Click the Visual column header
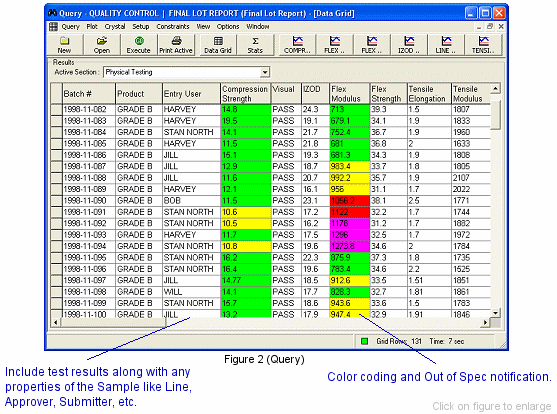The image size is (557, 414). 286,94
